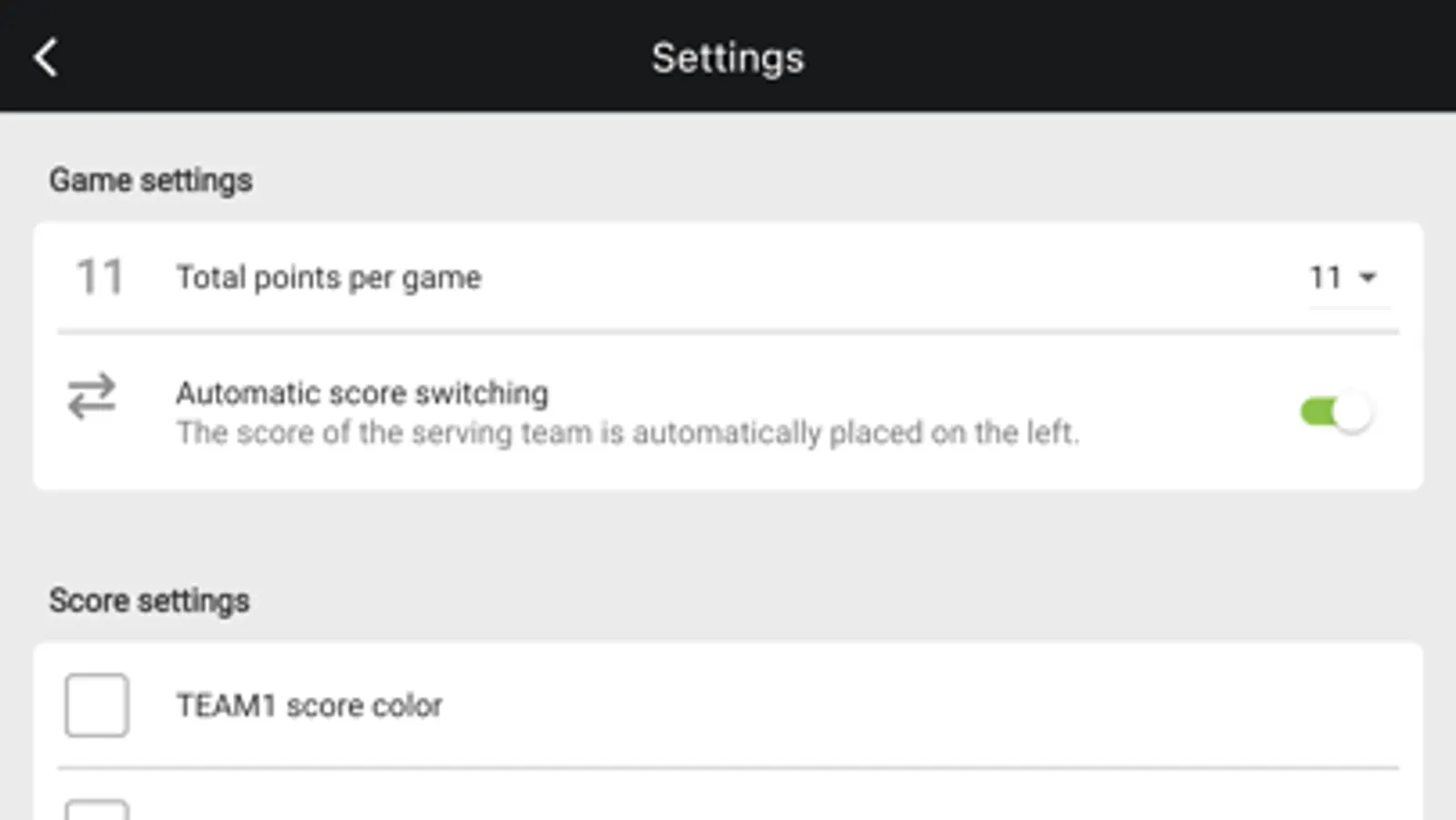Screen dimensions: 1456x820
Task: Click the Settings title in the header
Action: click(728, 58)
